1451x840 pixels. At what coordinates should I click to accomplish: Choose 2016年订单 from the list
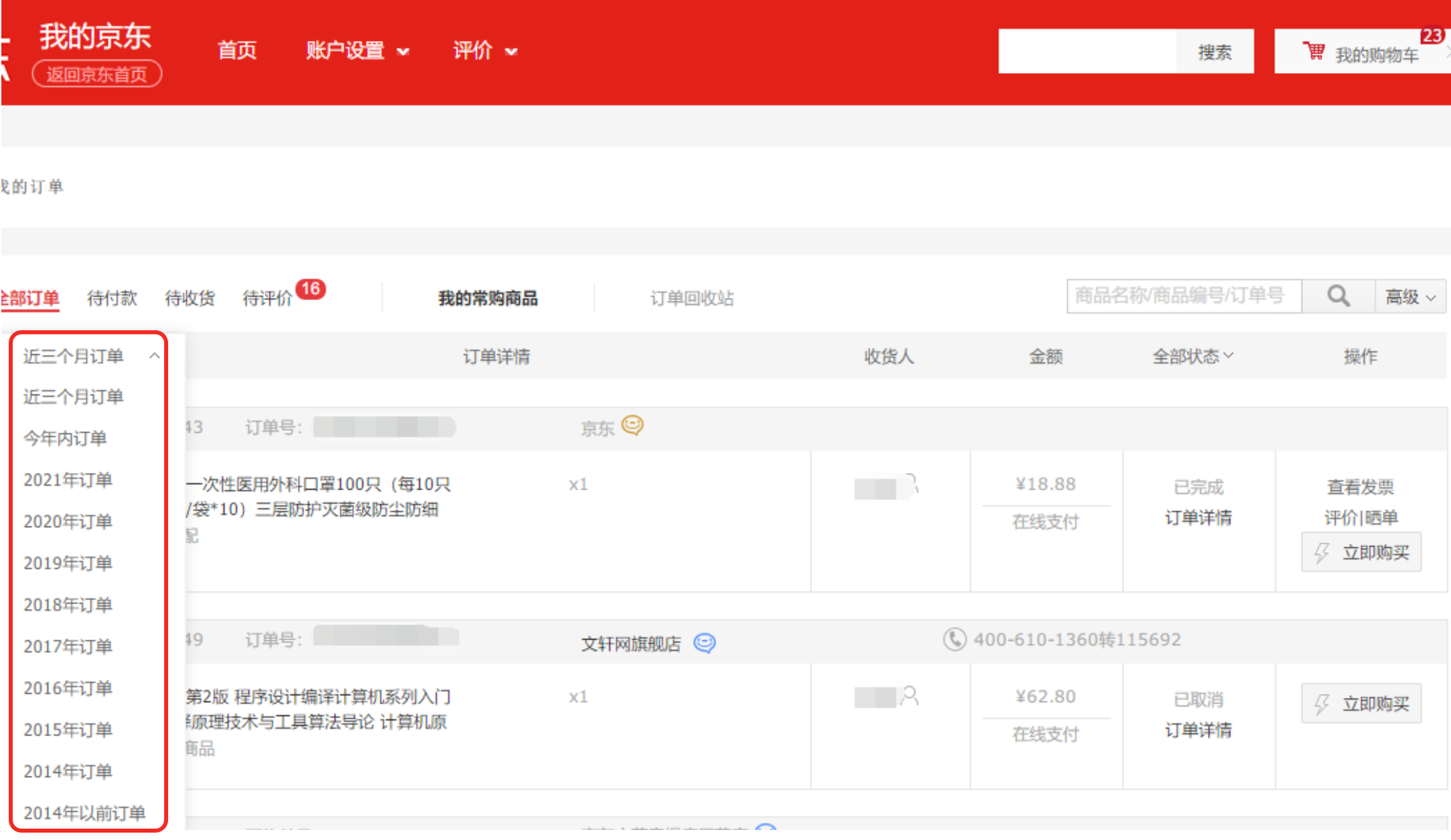coord(68,688)
